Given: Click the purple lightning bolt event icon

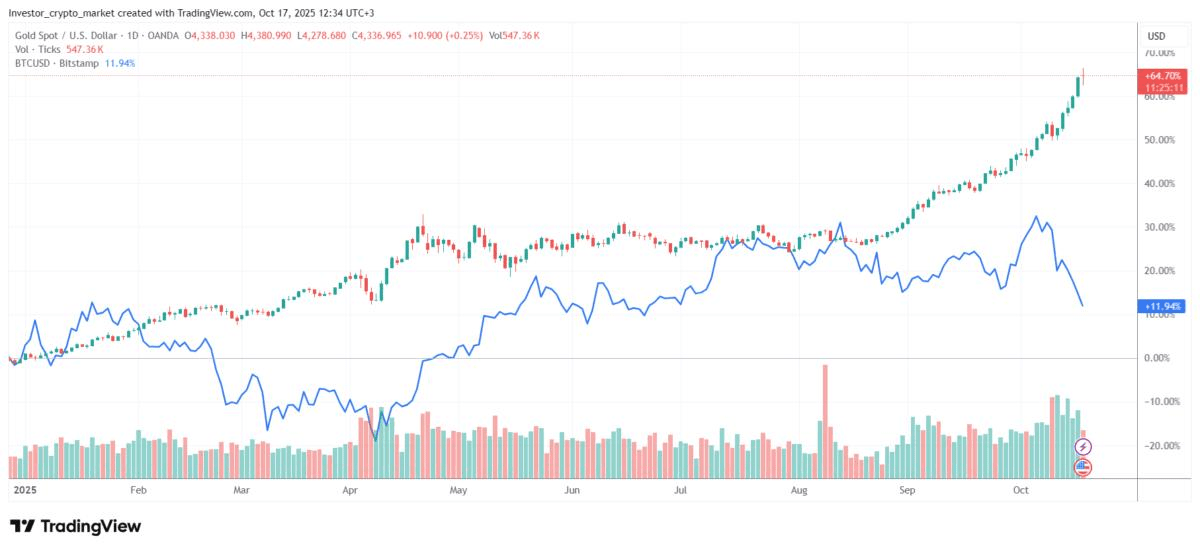Looking at the screenshot, I should pyautogui.click(x=1082, y=446).
